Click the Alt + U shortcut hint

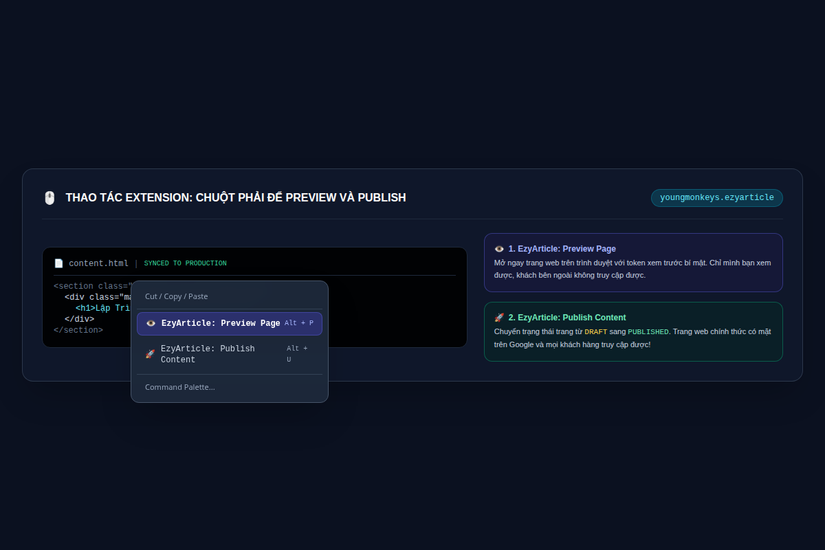[297, 354]
